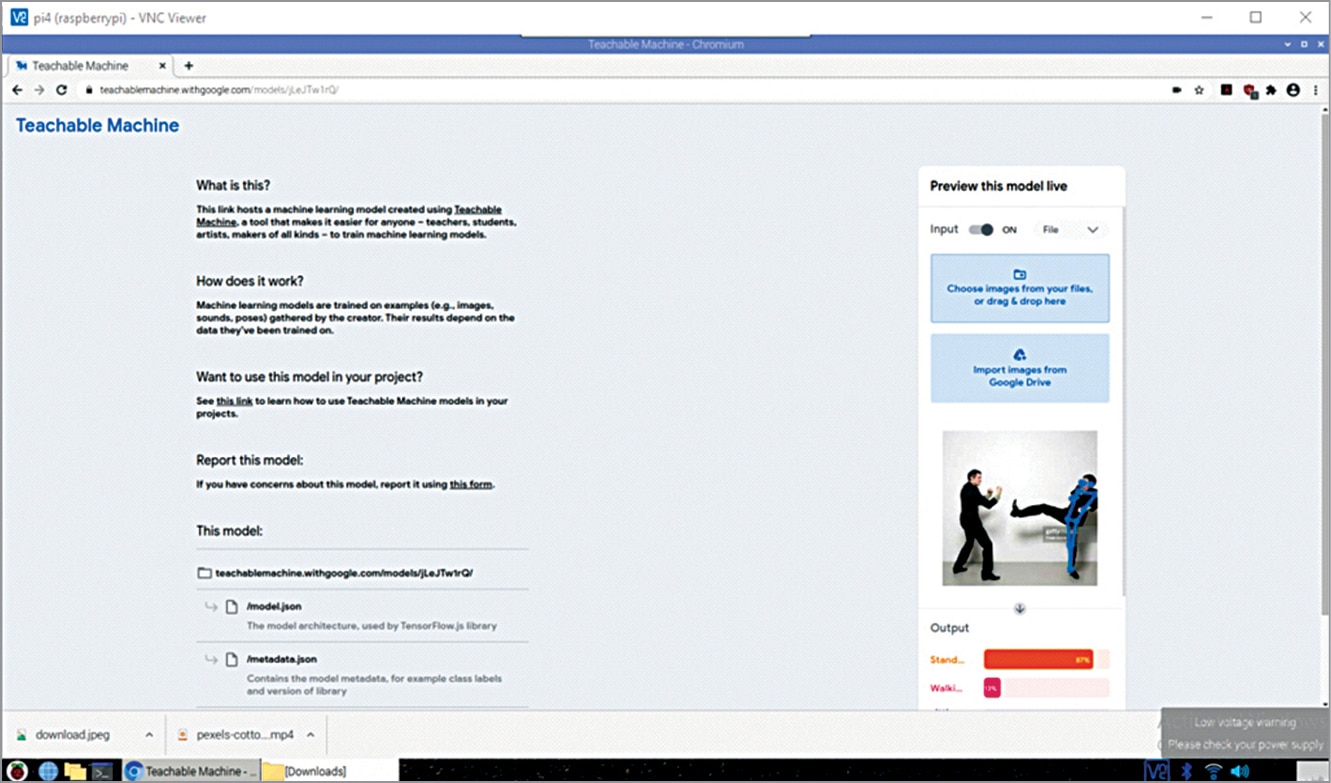This screenshot has height=783, width=1331.
Task: Click Import images from Google Drive
Action: coord(1019,368)
